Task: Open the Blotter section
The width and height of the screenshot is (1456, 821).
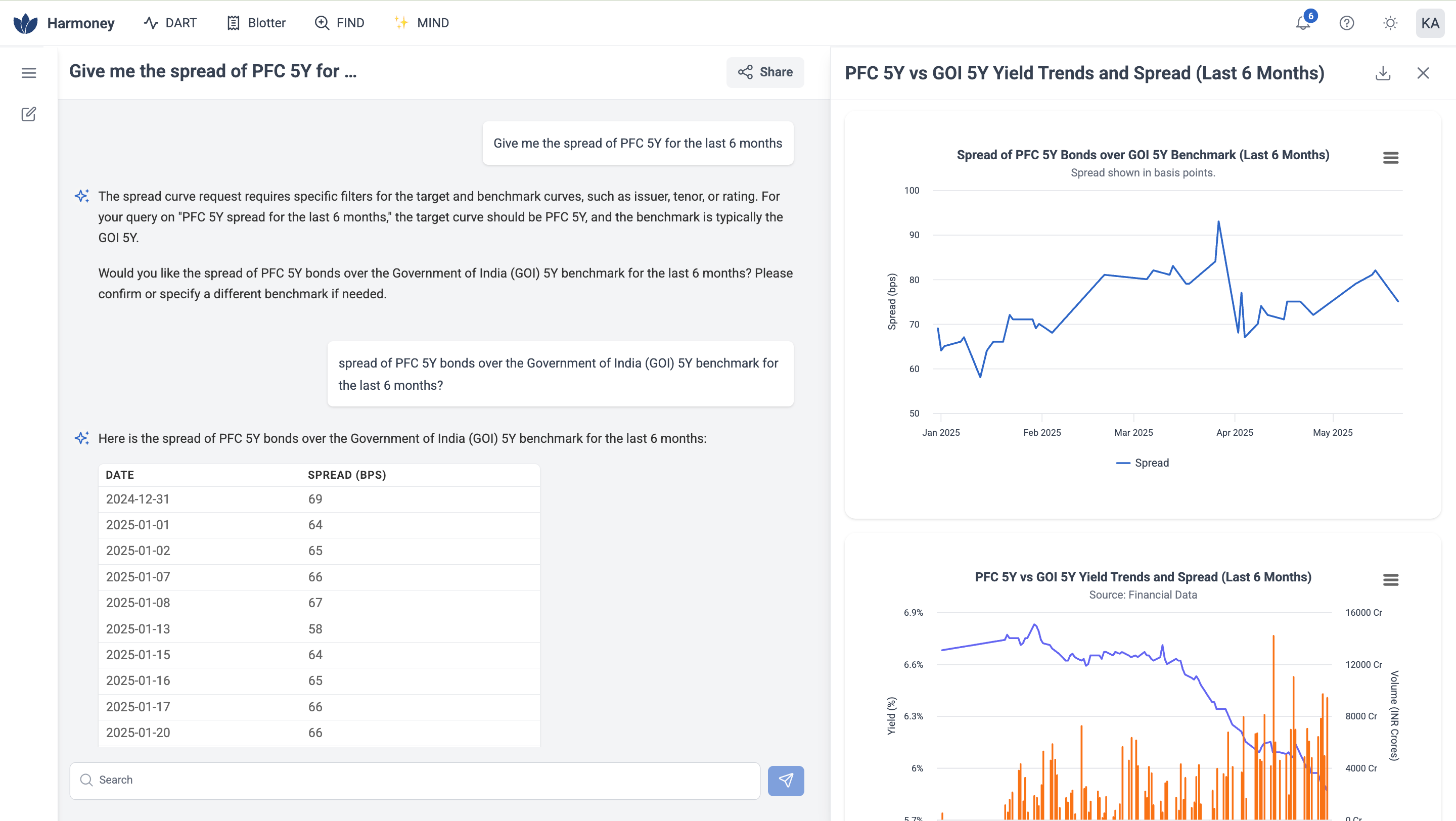Action: point(256,23)
